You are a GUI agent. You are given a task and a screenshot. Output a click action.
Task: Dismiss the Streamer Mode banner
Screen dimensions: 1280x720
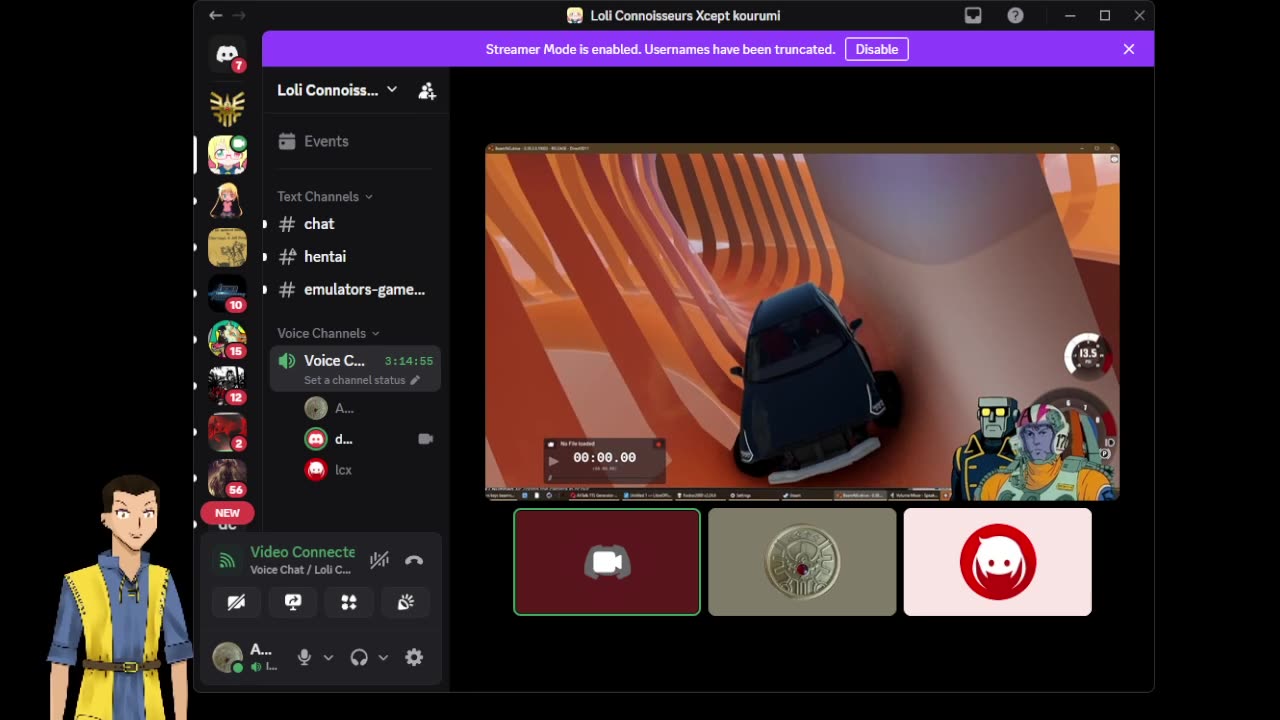pyautogui.click(x=1129, y=49)
